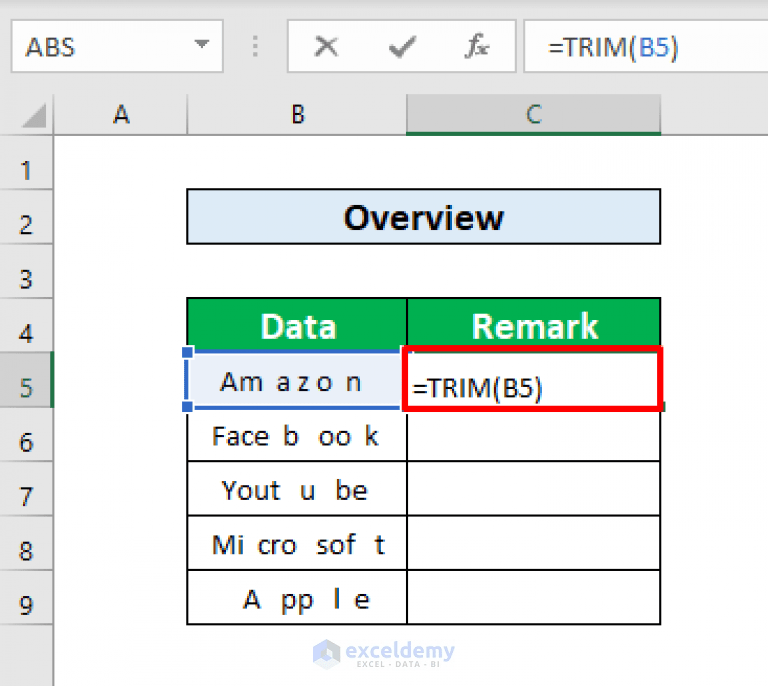Viewport: 768px width, 686px height.
Task: Select empty Remark cell beside Yout u be
Action: [x=533, y=489]
